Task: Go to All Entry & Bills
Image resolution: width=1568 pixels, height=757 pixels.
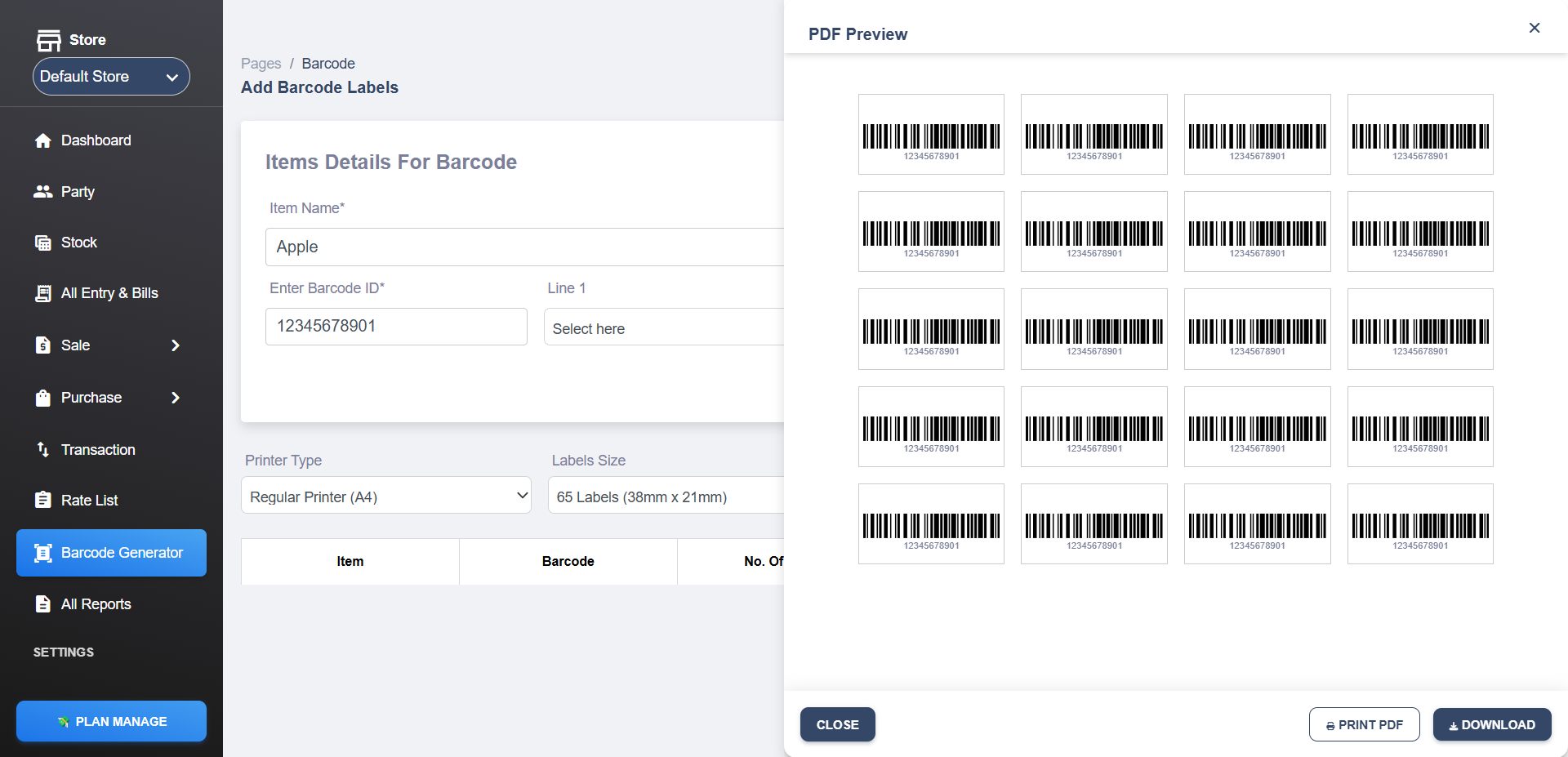Action: [x=109, y=293]
